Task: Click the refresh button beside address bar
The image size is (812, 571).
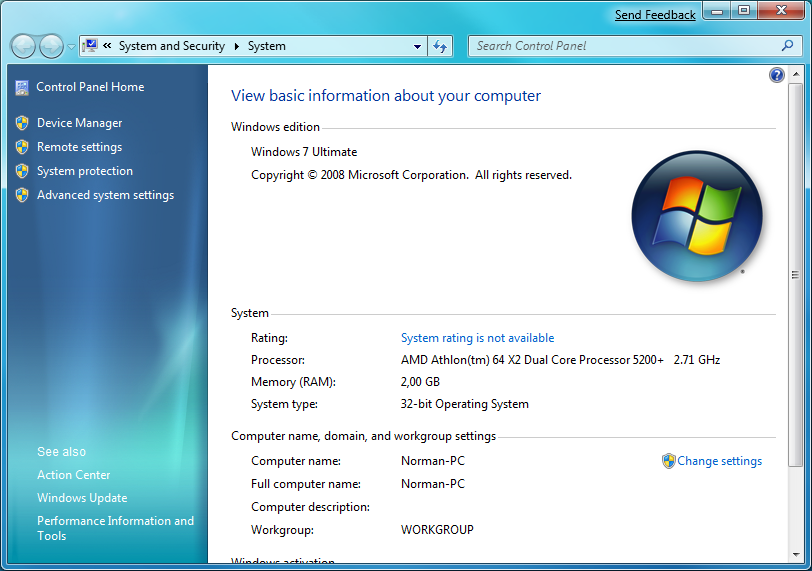Action: [440, 46]
